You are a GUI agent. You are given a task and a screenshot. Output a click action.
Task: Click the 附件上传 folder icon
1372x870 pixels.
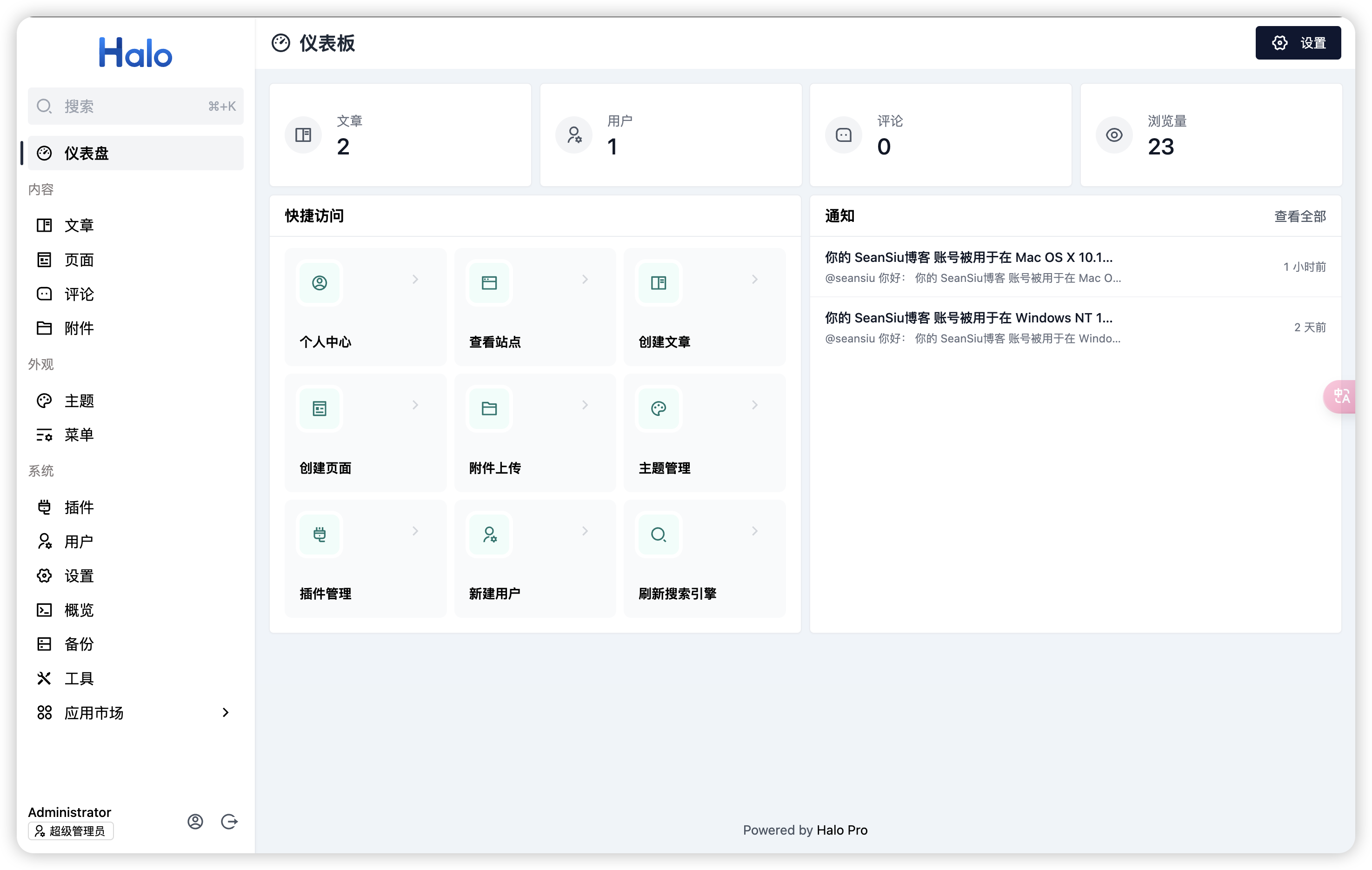489,409
